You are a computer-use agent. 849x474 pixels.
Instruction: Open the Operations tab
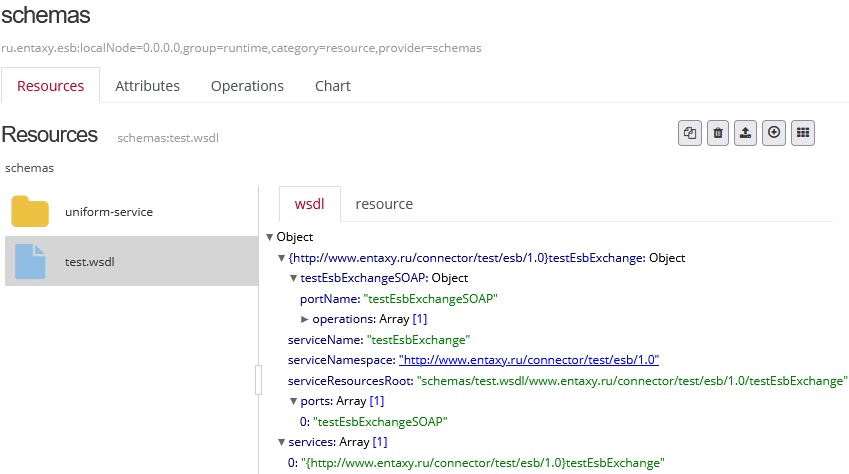coord(247,86)
